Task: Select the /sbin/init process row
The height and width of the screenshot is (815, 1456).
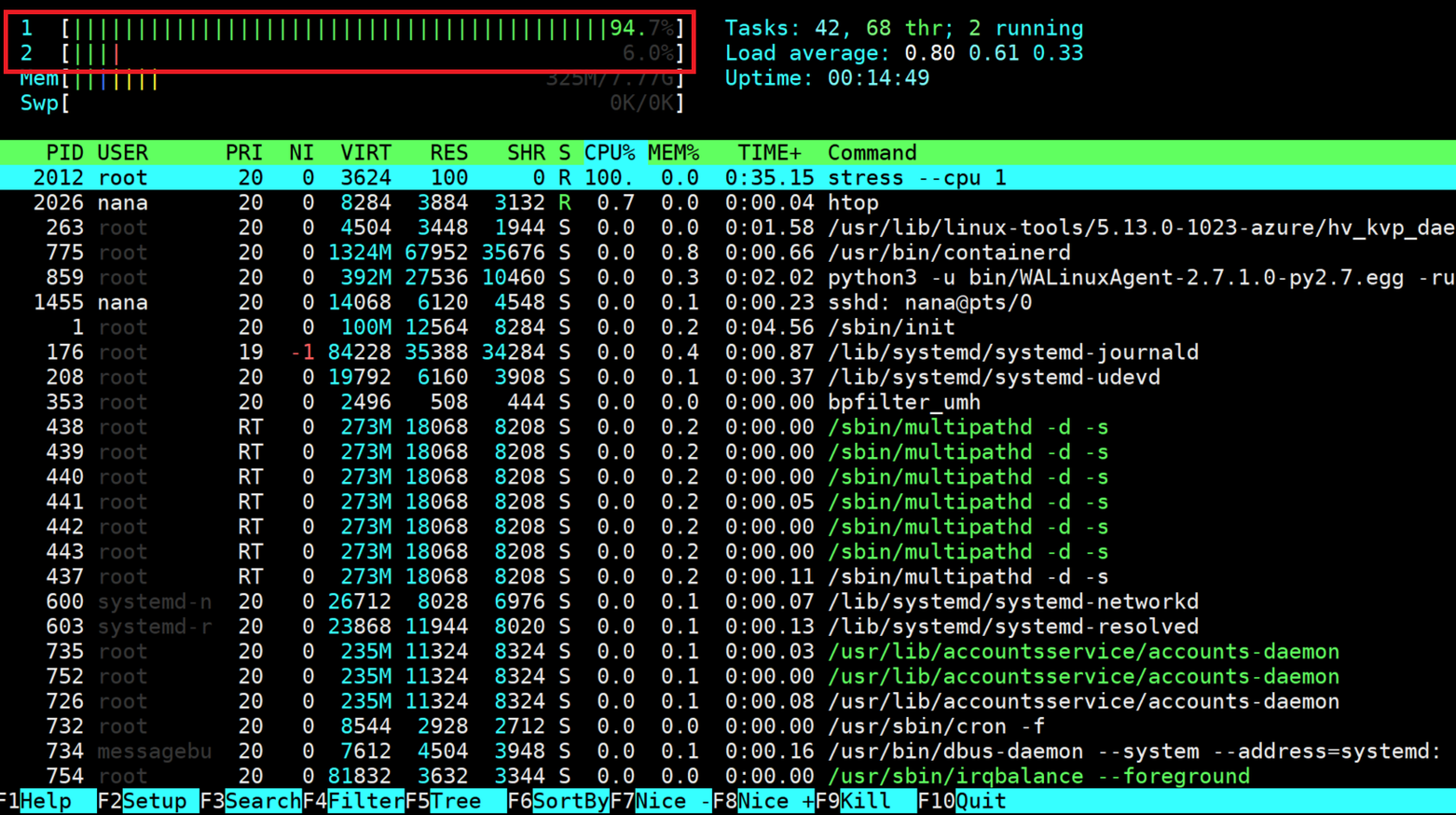Action: (x=728, y=327)
